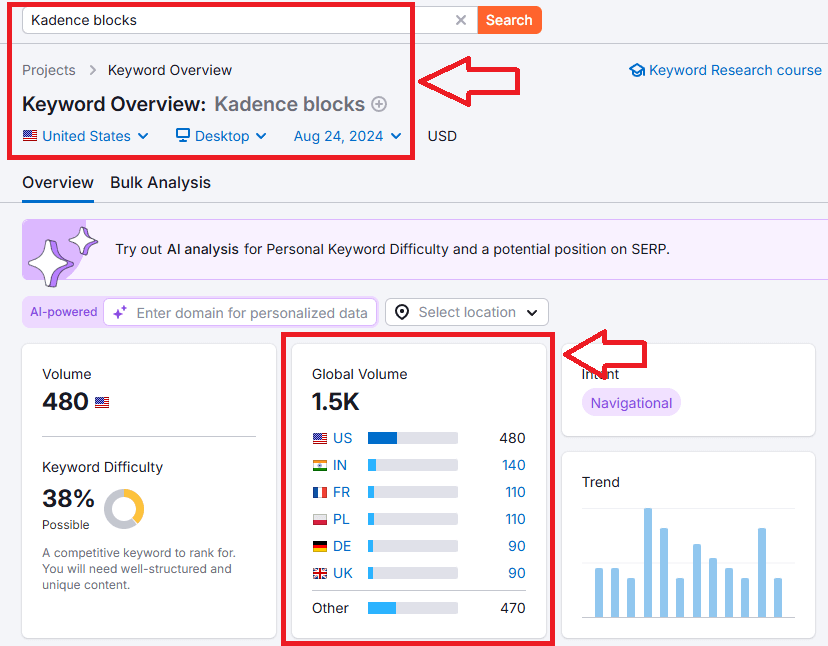
Task: Click the tallest bar in Trend chart
Action: 648,563
